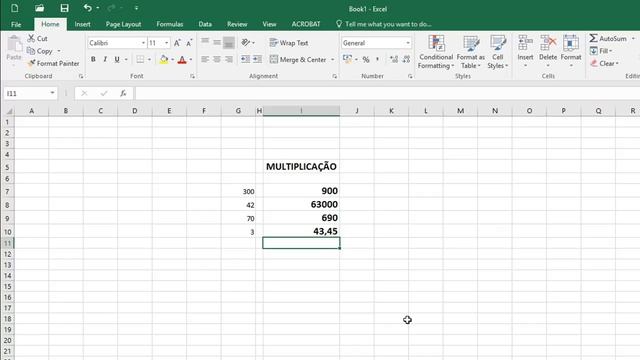Toggle Wrap Text
The image size is (640, 360).
[x=289, y=43]
